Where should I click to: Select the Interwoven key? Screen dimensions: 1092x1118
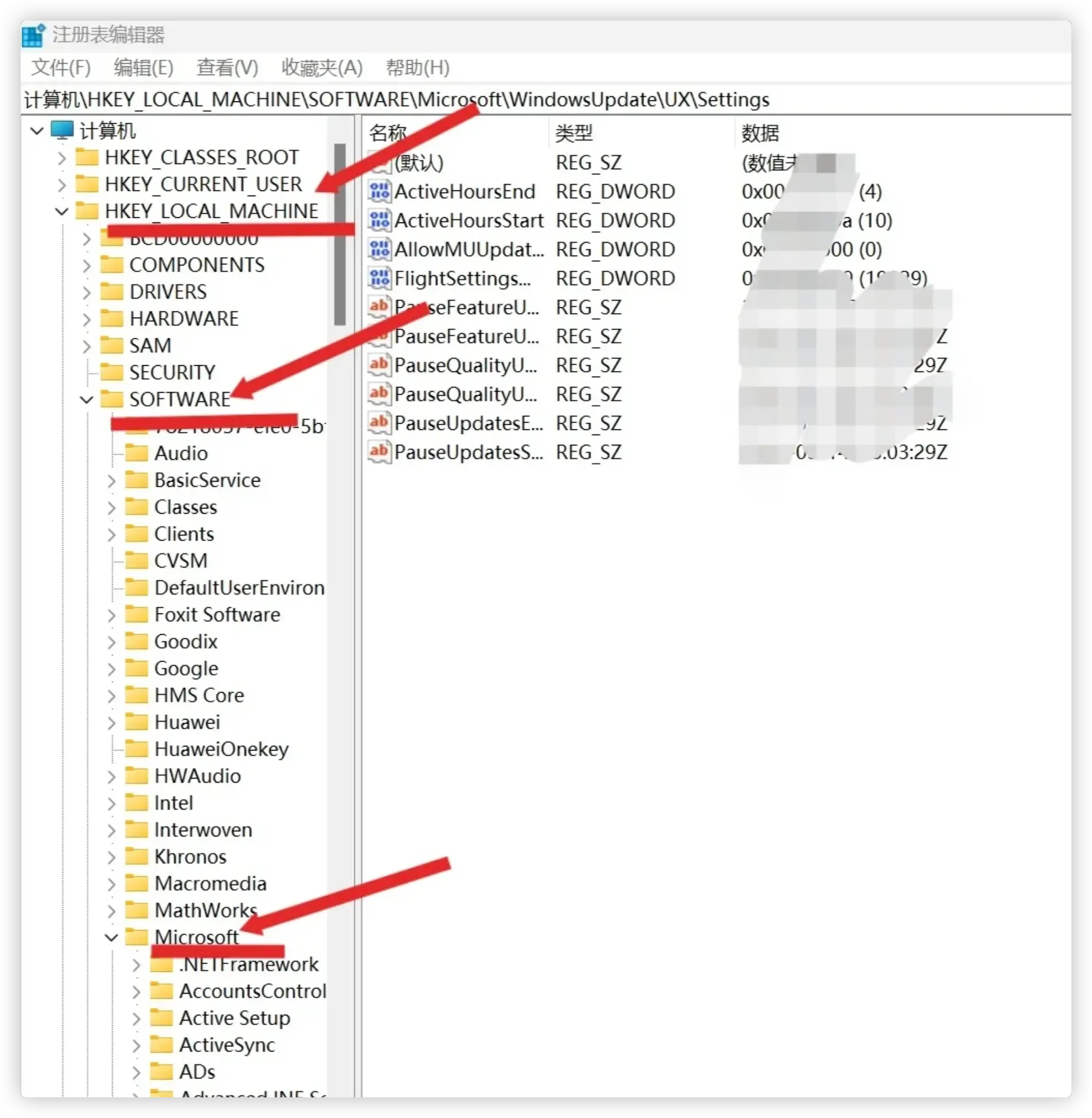click(204, 830)
